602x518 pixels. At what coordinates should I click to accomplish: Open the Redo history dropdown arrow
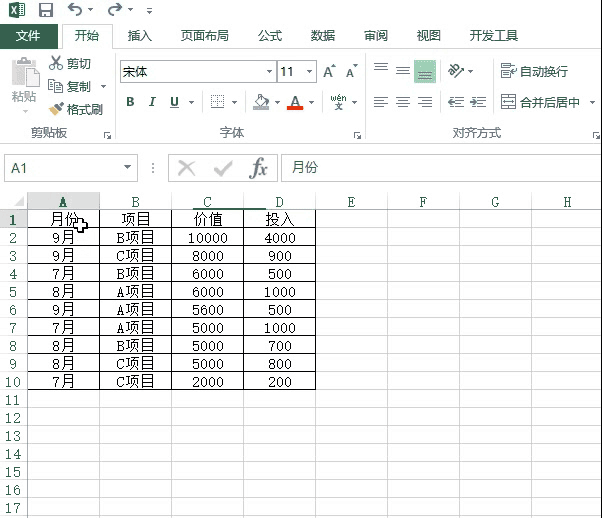[131, 10]
